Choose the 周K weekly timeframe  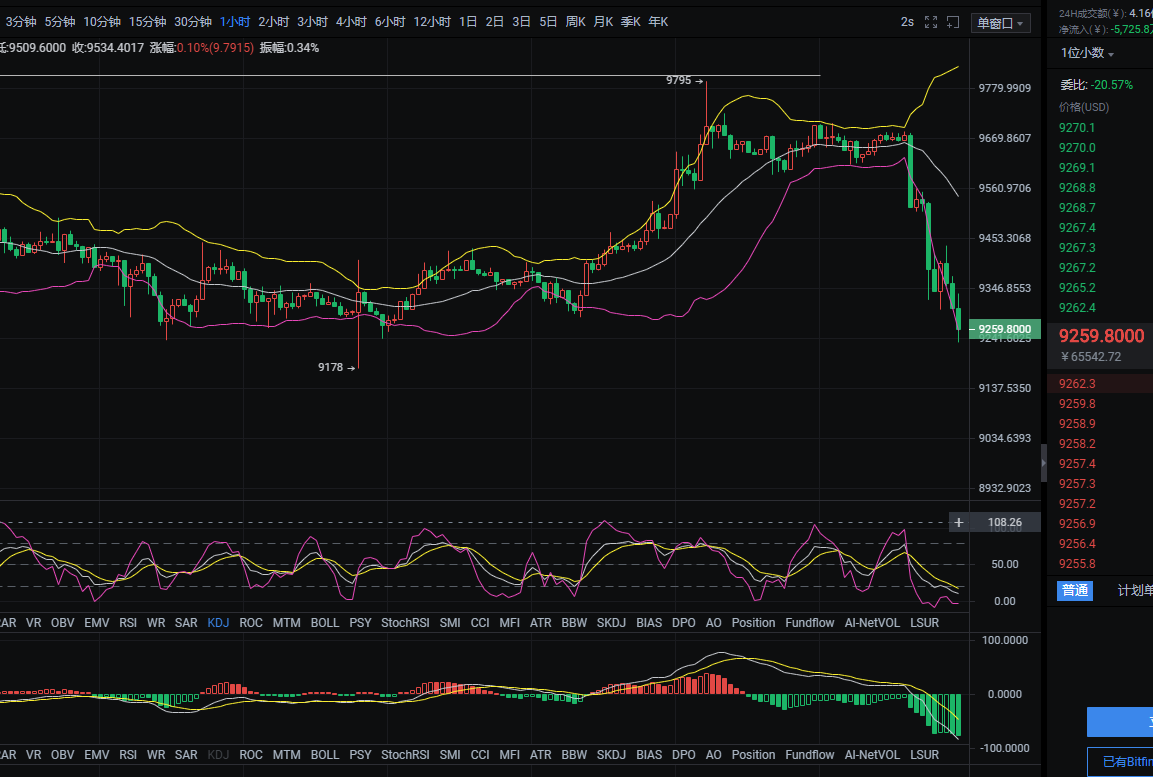(x=575, y=22)
